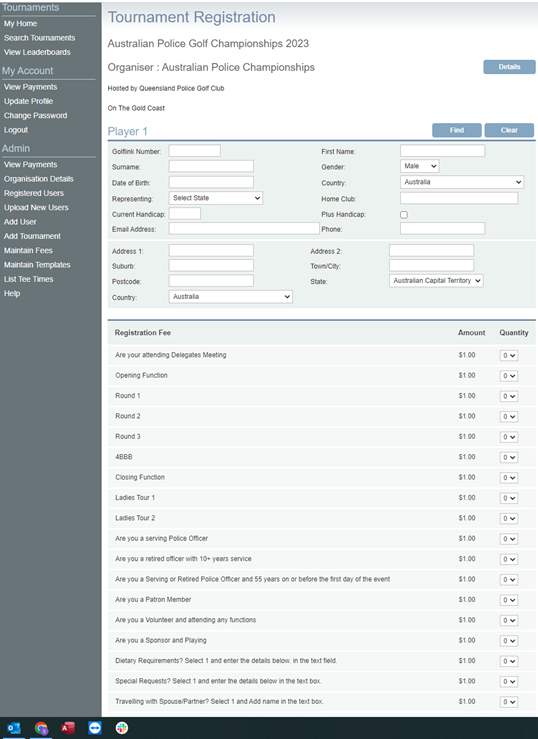The height and width of the screenshot is (739, 538).
Task: Open the address Country dropdown
Action: tap(231, 296)
